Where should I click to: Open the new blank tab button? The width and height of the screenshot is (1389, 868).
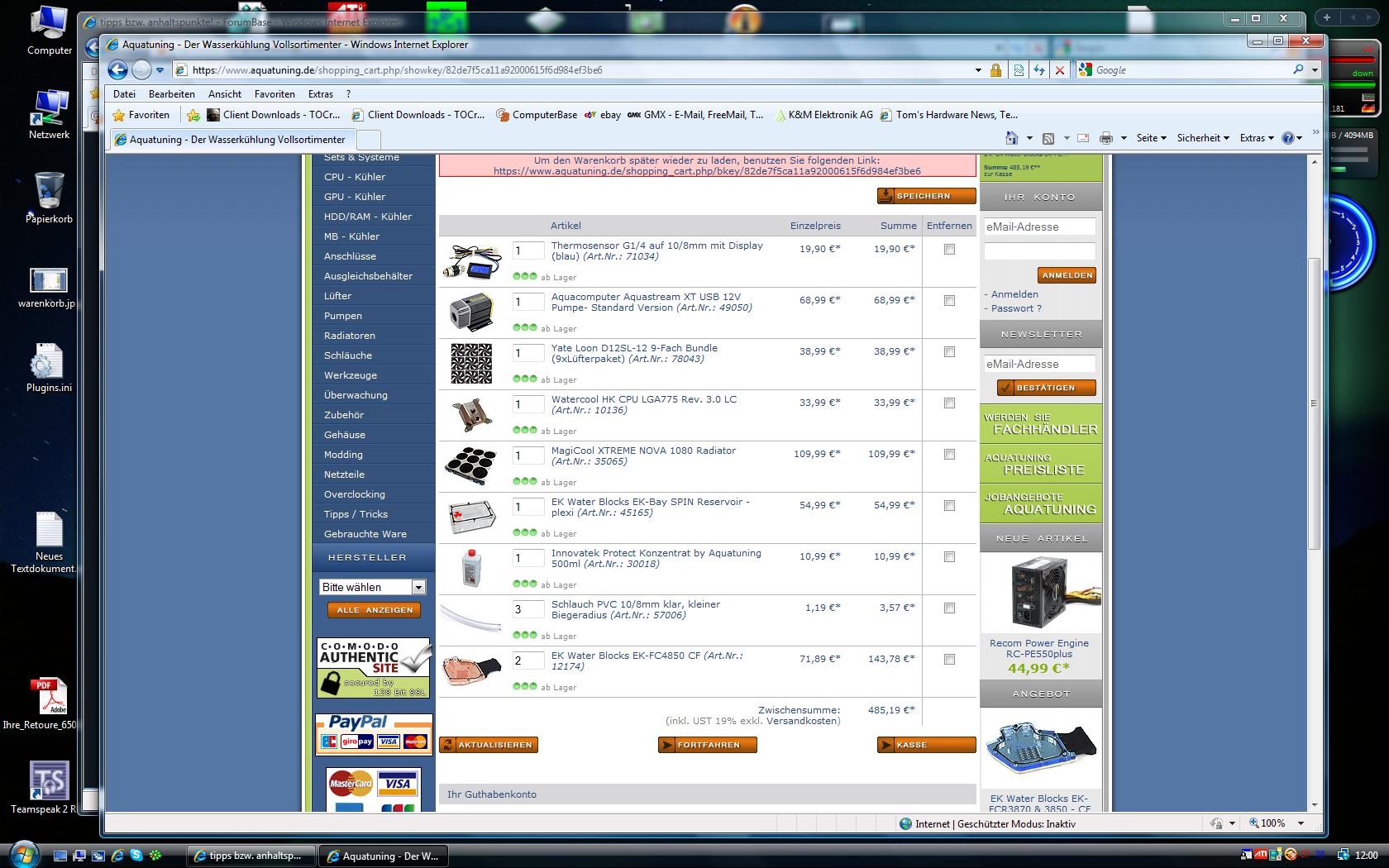pos(368,140)
